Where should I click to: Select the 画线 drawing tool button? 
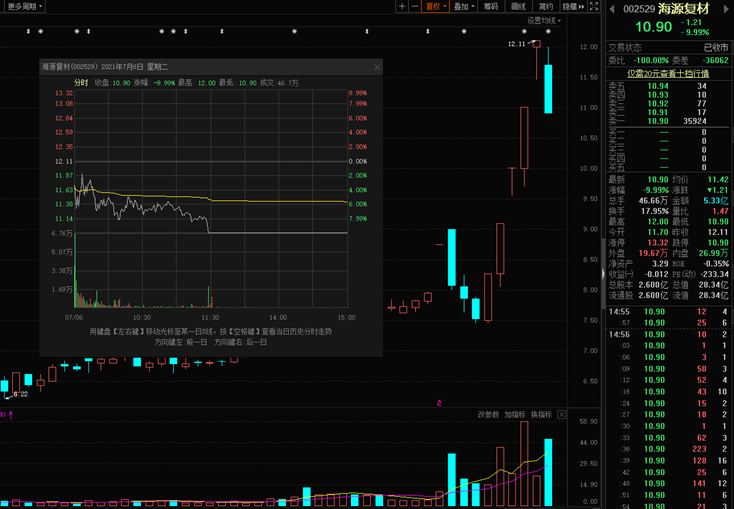point(518,6)
